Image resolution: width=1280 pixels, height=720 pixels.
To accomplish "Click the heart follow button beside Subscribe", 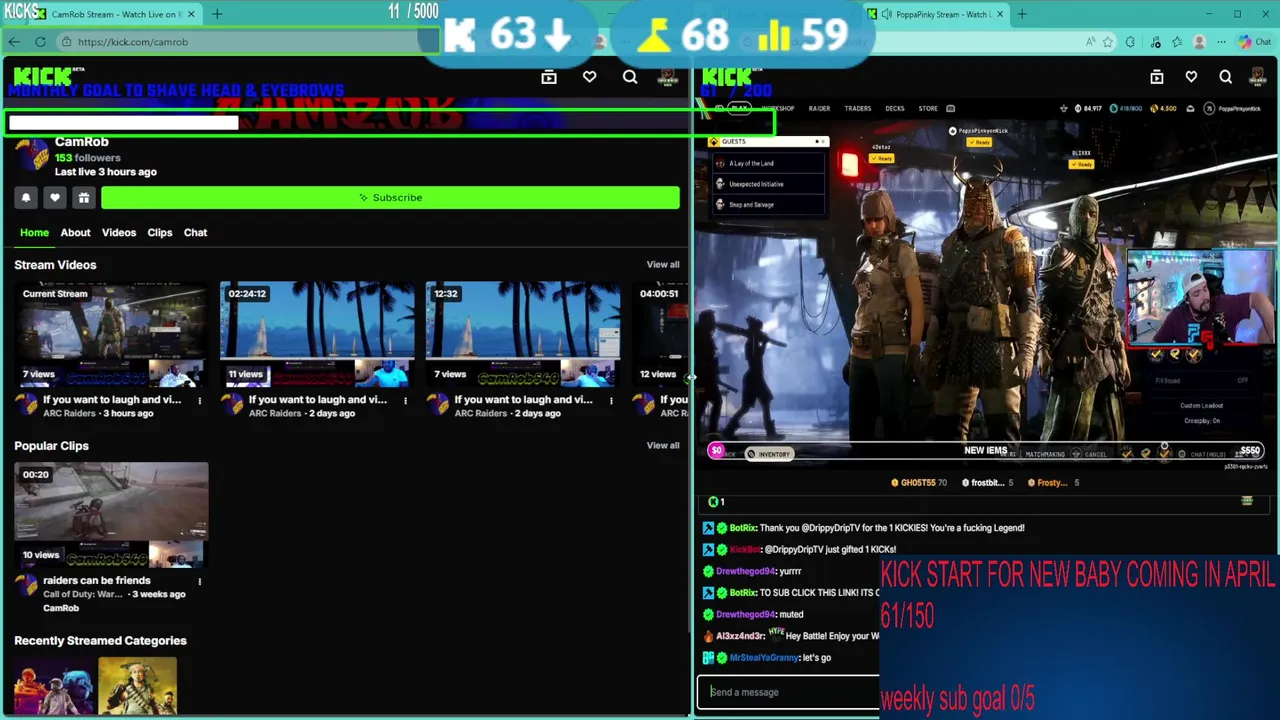I will click(55, 198).
